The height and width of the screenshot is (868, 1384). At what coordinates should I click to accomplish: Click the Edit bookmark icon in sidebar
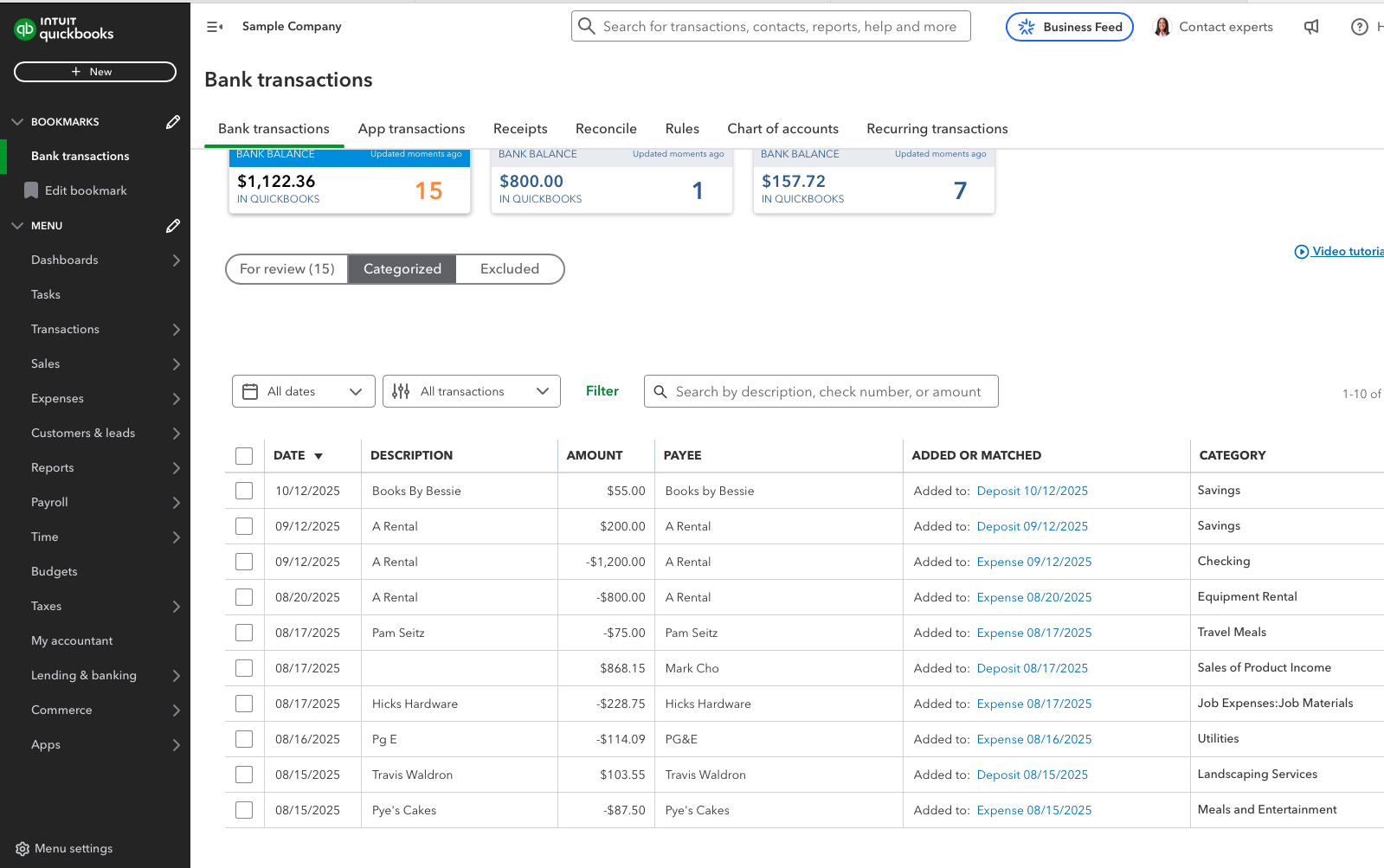click(x=31, y=190)
